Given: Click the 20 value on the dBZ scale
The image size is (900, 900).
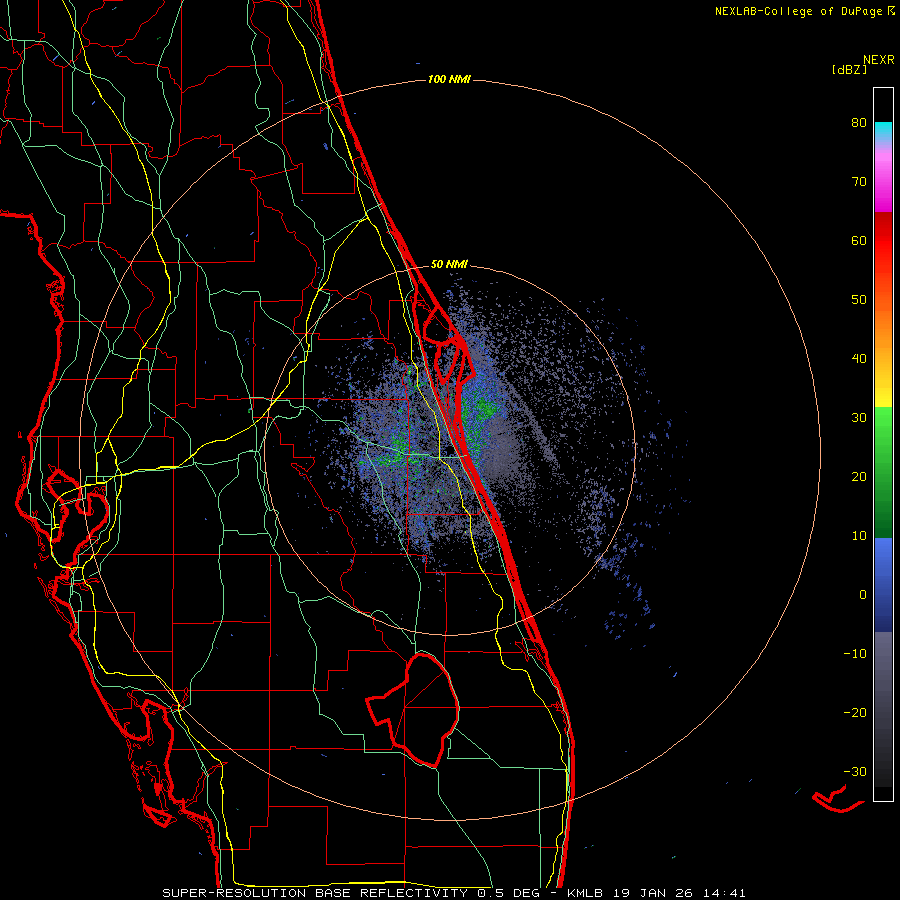Looking at the screenshot, I should [x=859, y=477].
